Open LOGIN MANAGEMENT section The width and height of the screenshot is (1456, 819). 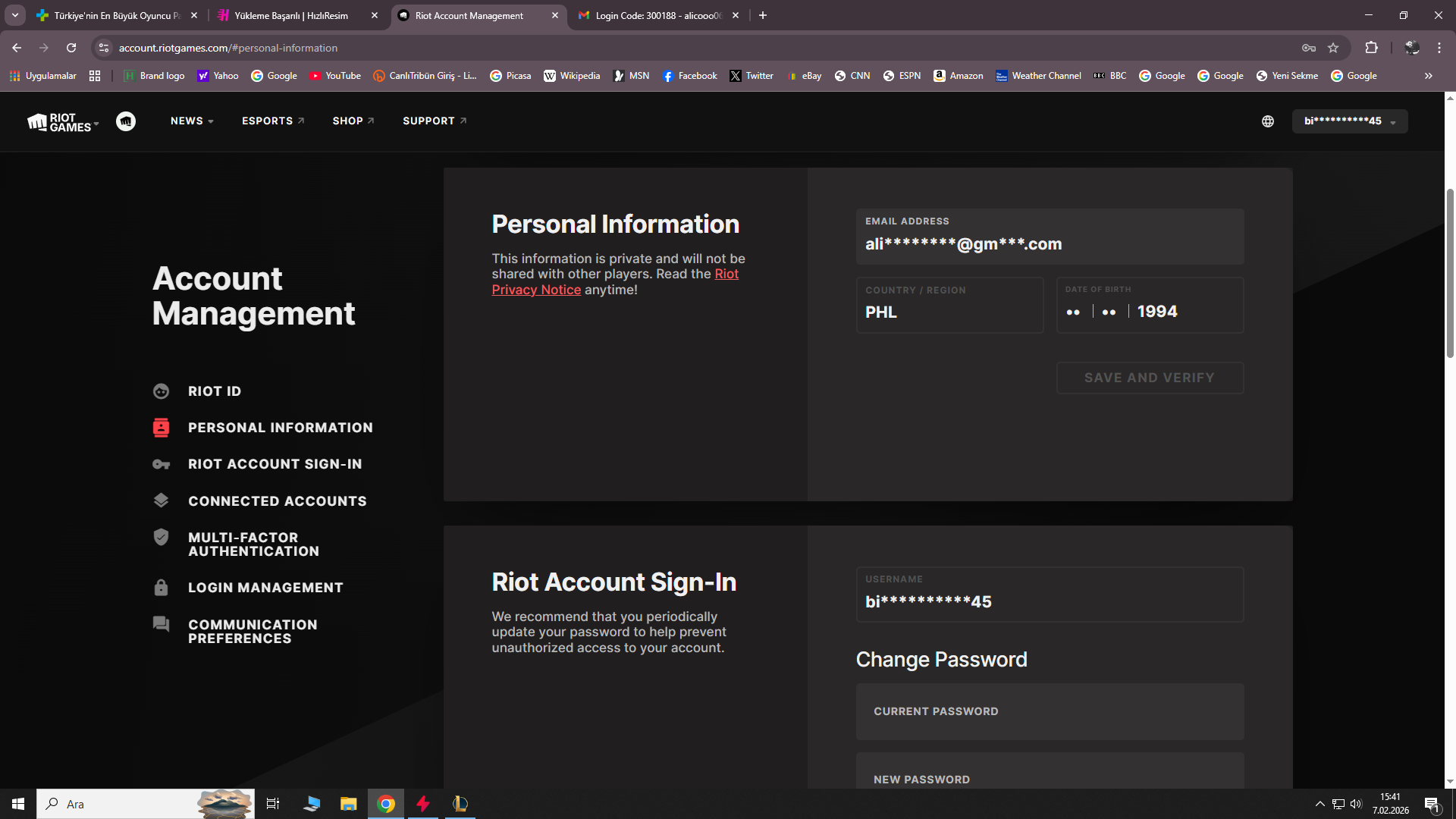(265, 588)
